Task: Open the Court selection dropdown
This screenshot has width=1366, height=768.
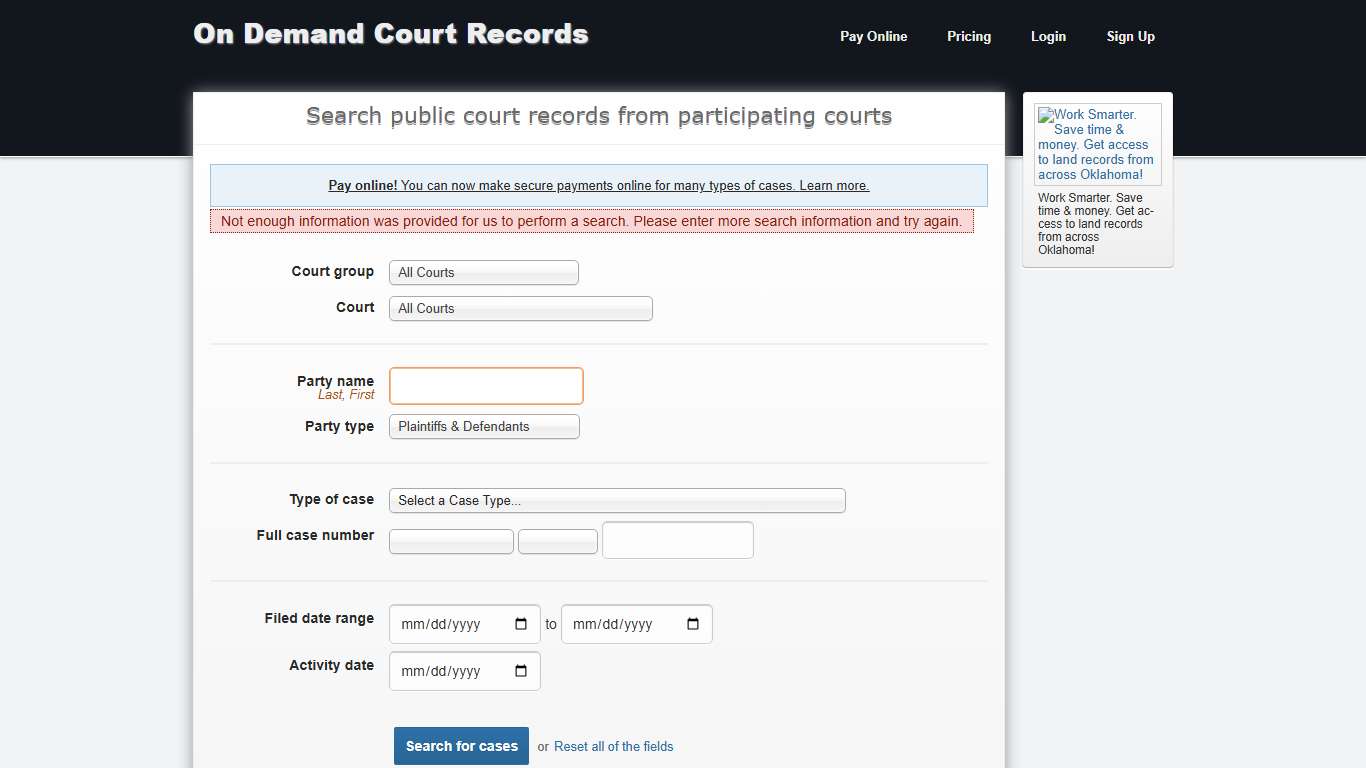Action: point(520,308)
